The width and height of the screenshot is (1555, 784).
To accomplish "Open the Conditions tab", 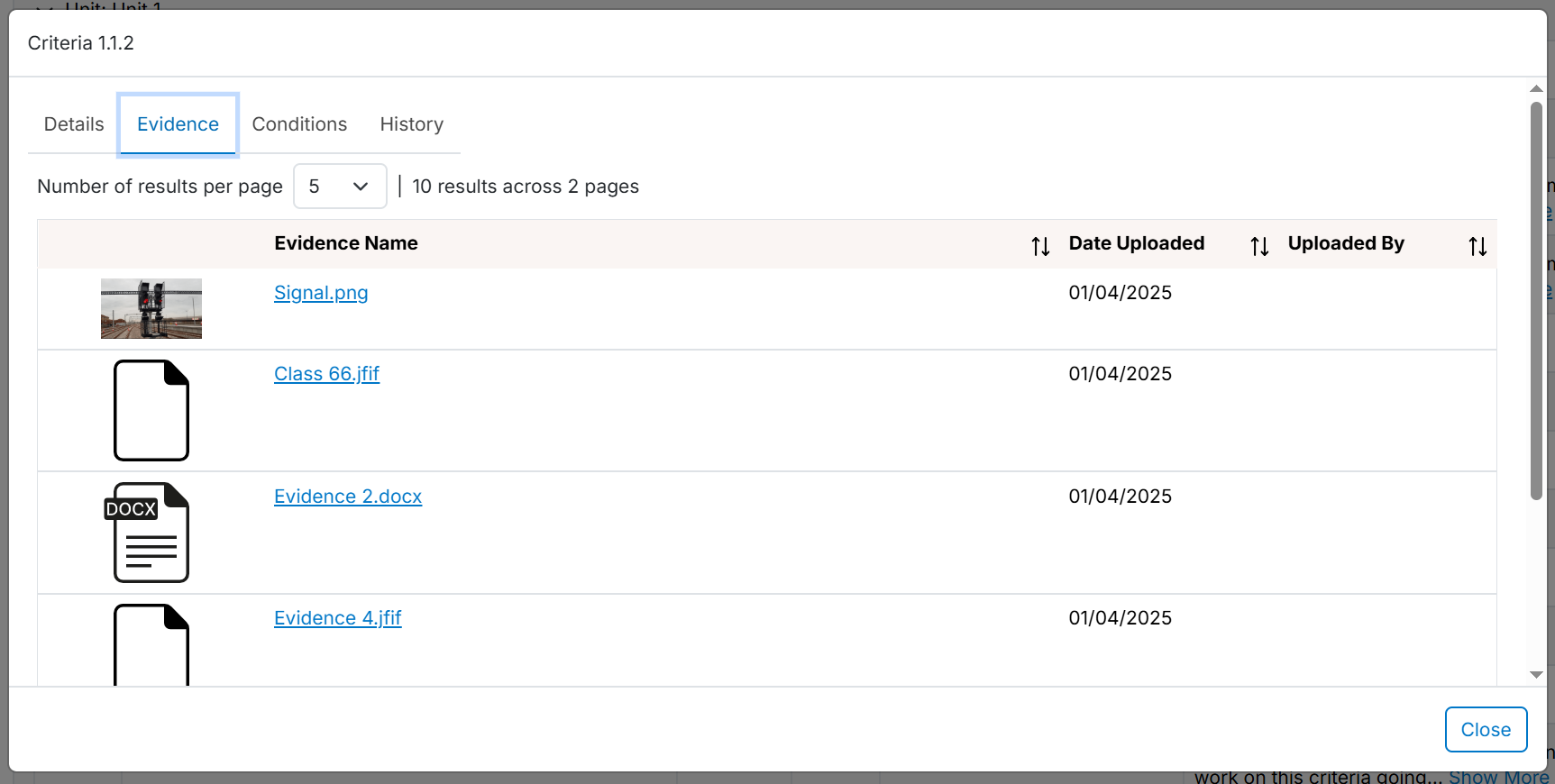I will tap(299, 124).
